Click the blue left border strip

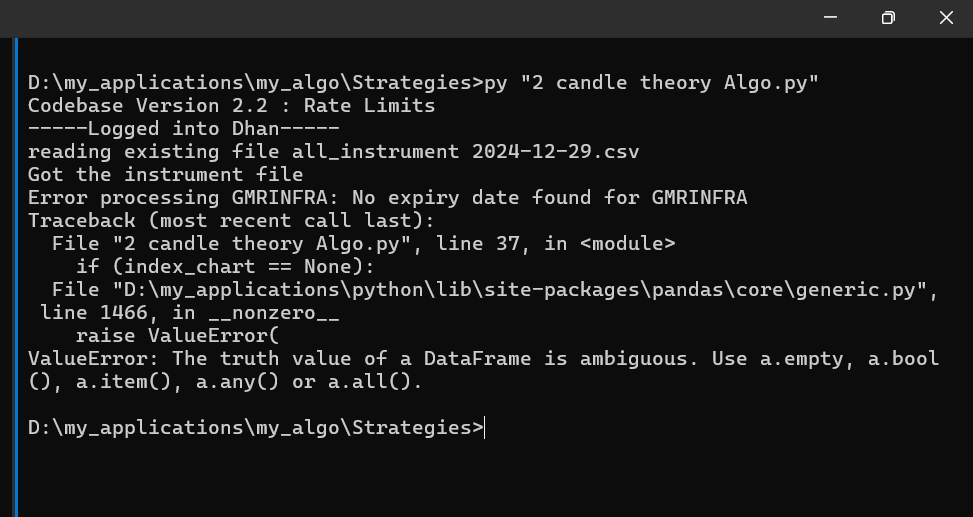click(16, 277)
